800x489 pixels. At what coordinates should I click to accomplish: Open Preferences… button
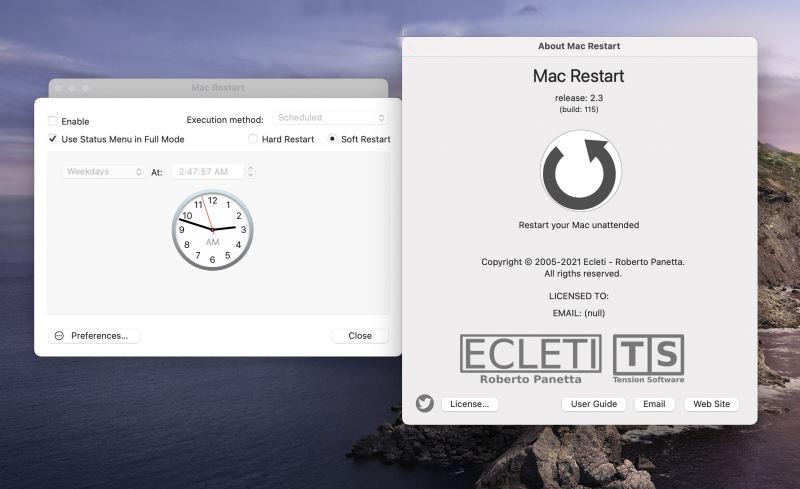point(94,335)
